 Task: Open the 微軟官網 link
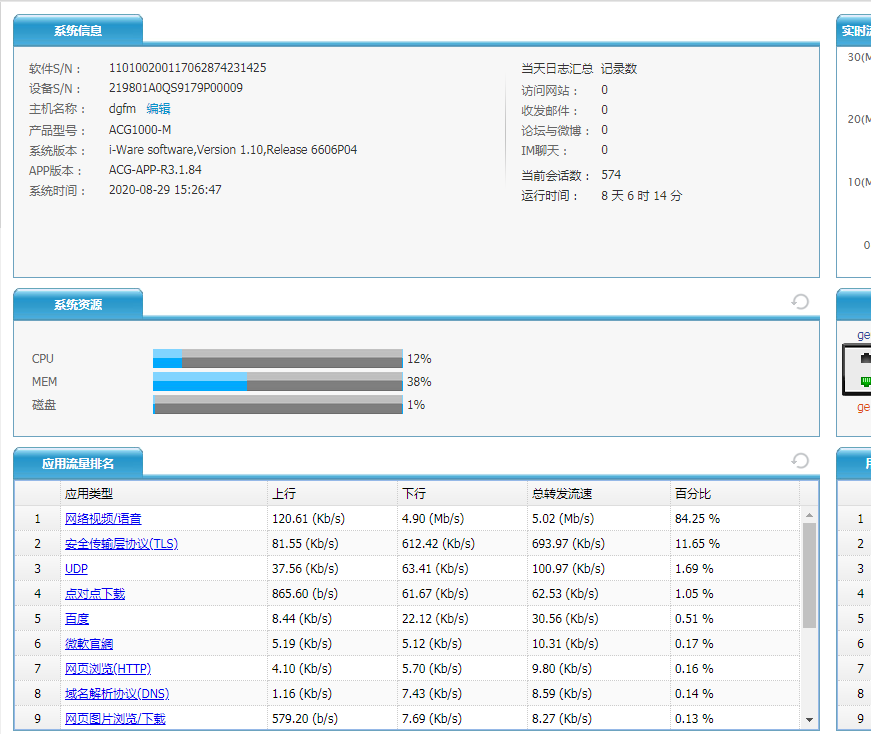tap(89, 643)
